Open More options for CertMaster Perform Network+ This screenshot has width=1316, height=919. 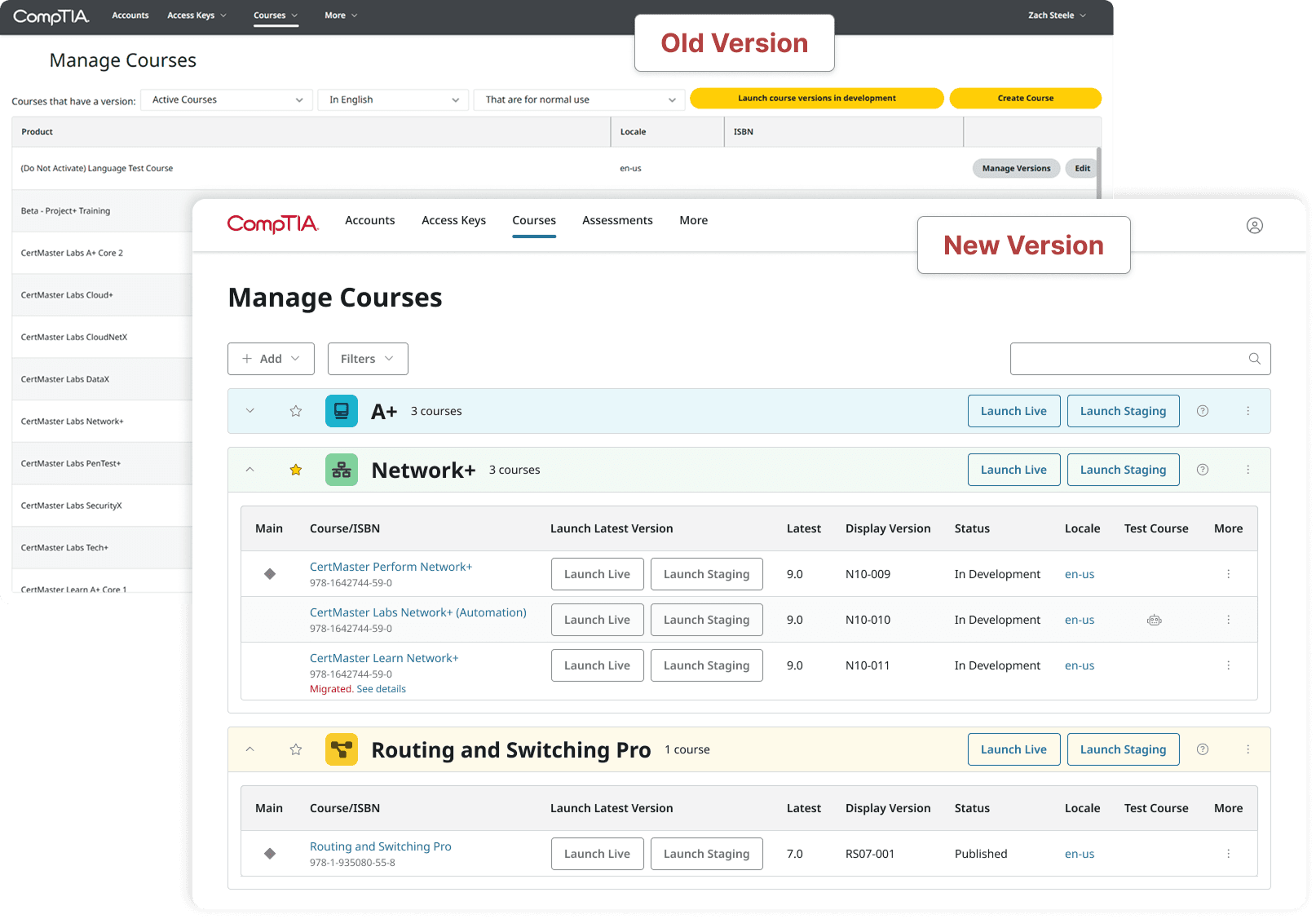point(1228,574)
